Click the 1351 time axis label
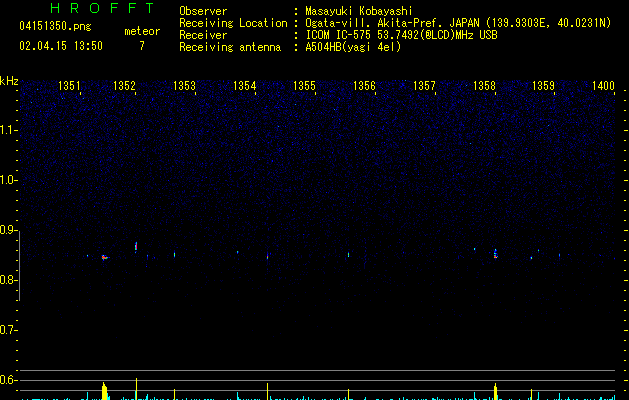 69,86
